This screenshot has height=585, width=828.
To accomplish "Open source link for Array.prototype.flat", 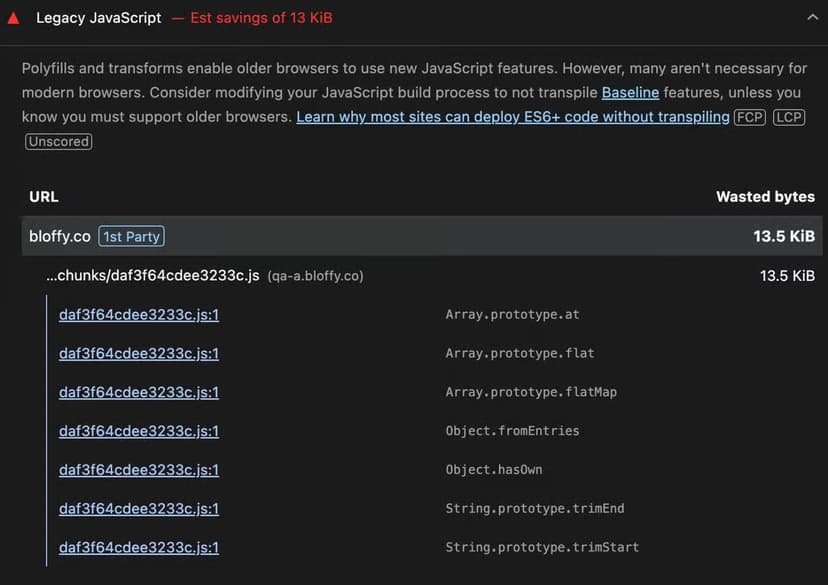I will (x=139, y=353).
